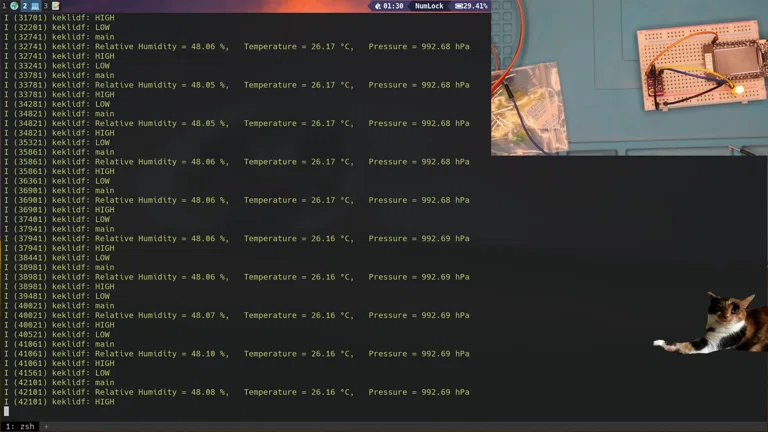Click the breadboard webcam video overlay
Image resolution: width=768 pixels, height=432 pixels.
pyautogui.click(x=629, y=78)
